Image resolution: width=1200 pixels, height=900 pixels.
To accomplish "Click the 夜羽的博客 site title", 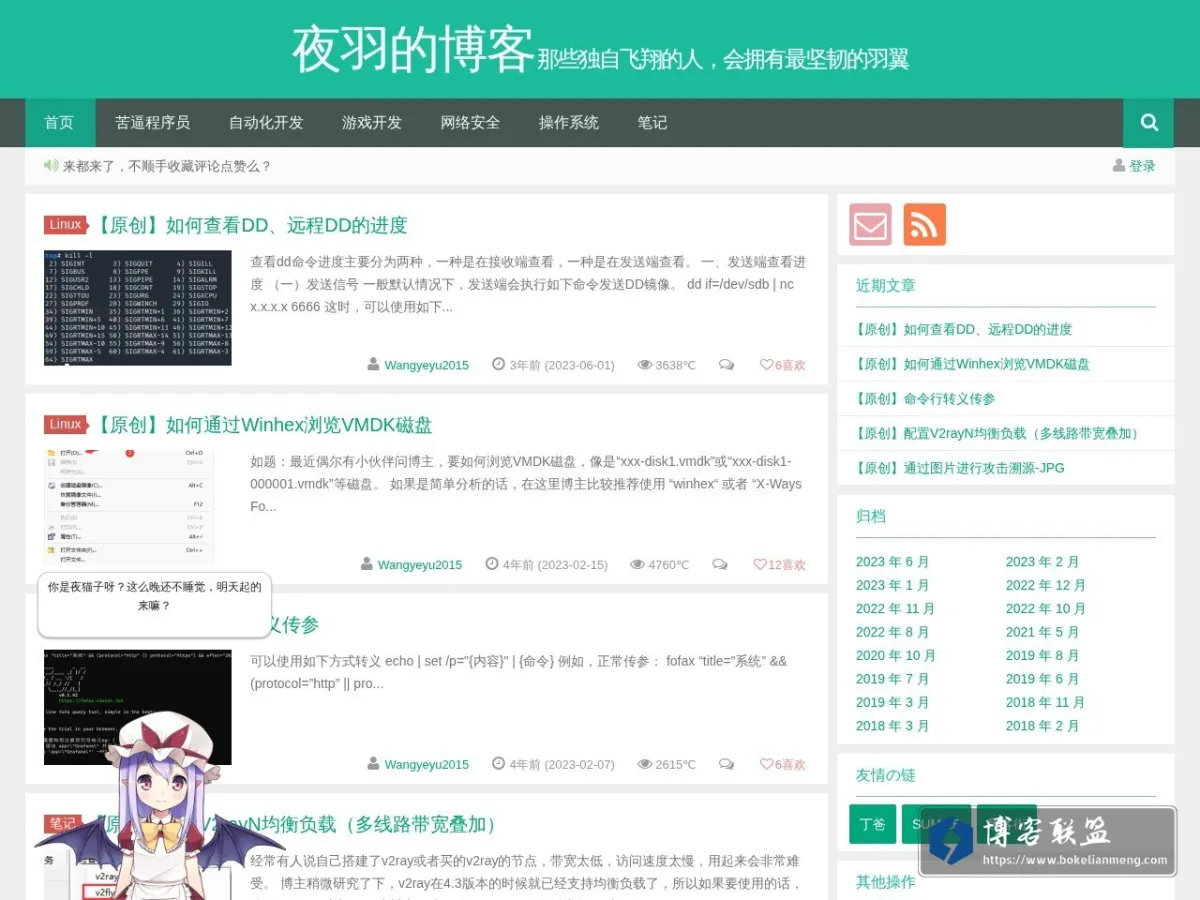I will tap(412, 50).
